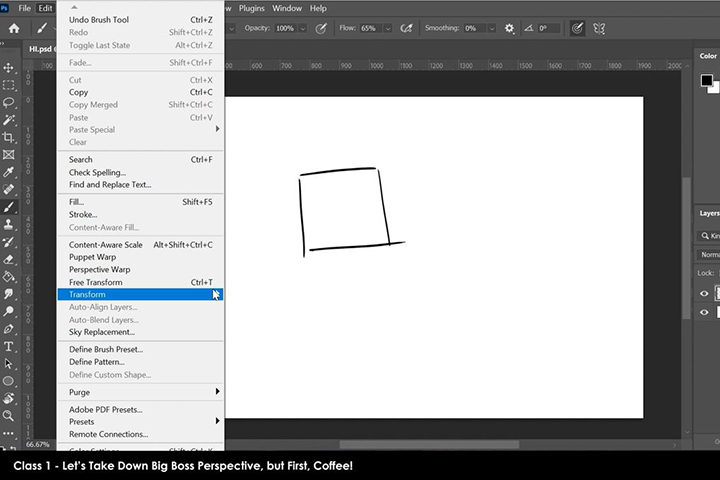This screenshot has width=720, height=480.
Task: Hide the bottom layer using its eye icon
Action: [704, 312]
